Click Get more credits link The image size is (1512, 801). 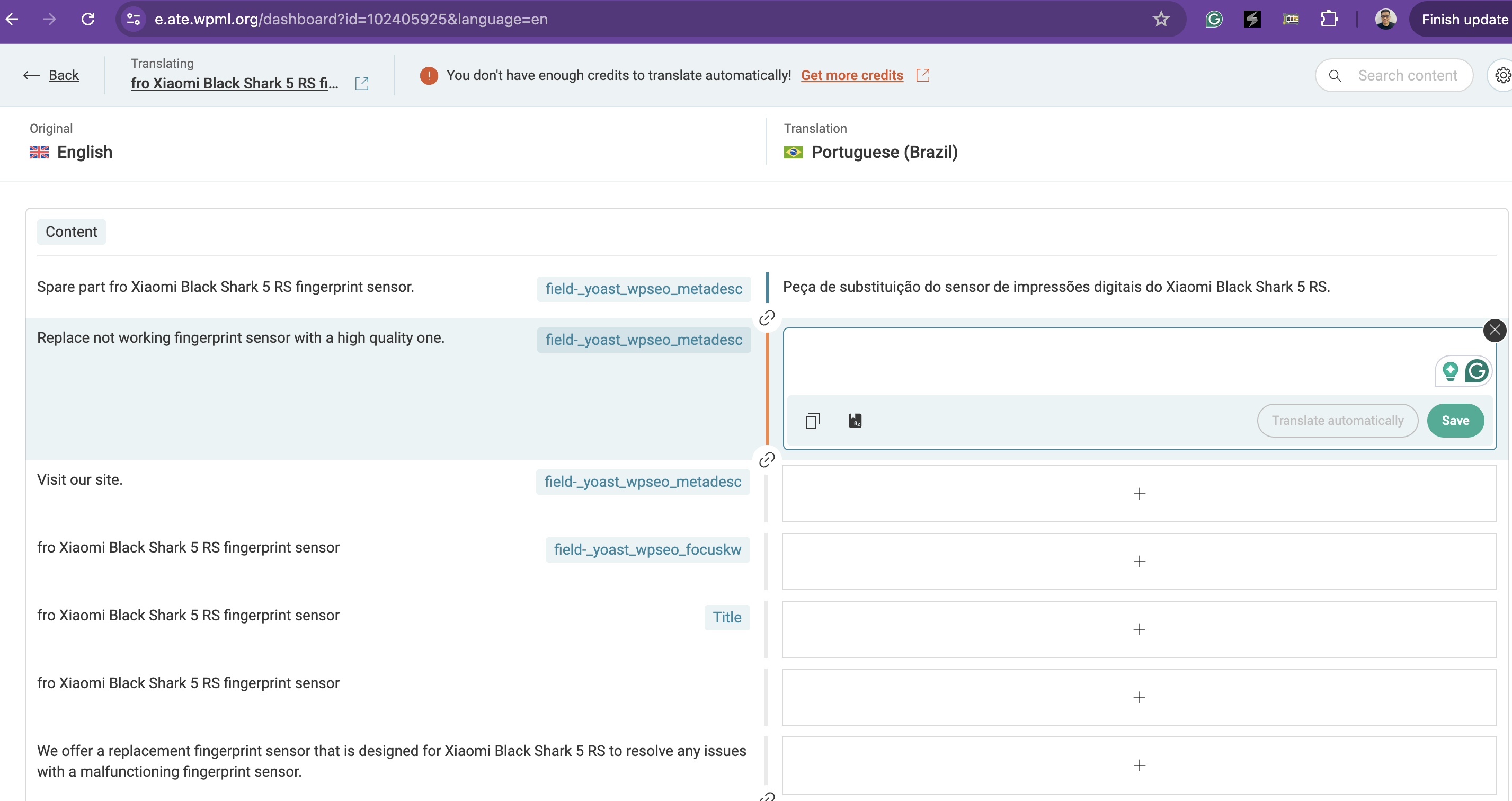(852, 75)
